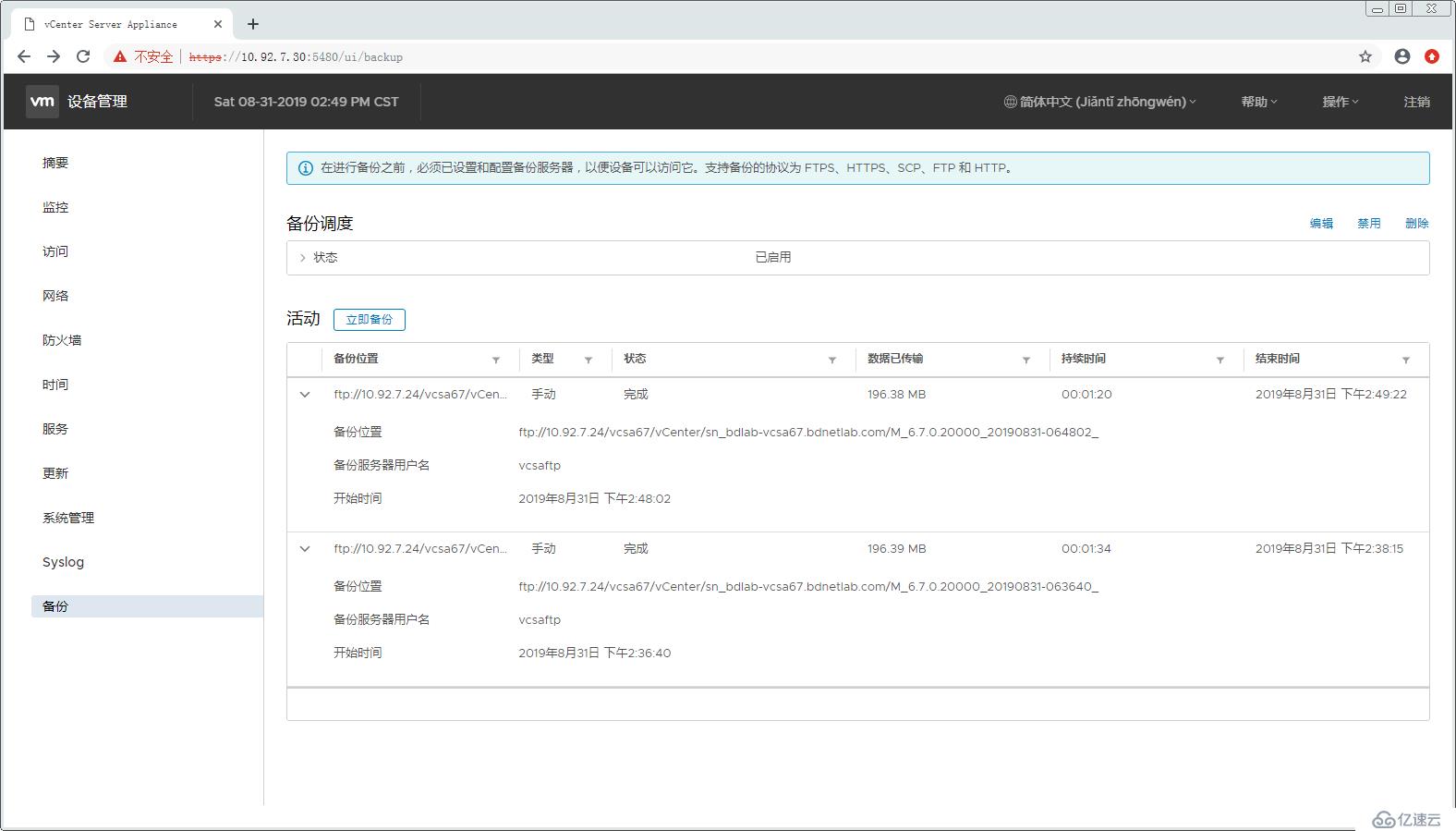Close the vCenter Server Appliance tab

pos(218,24)
